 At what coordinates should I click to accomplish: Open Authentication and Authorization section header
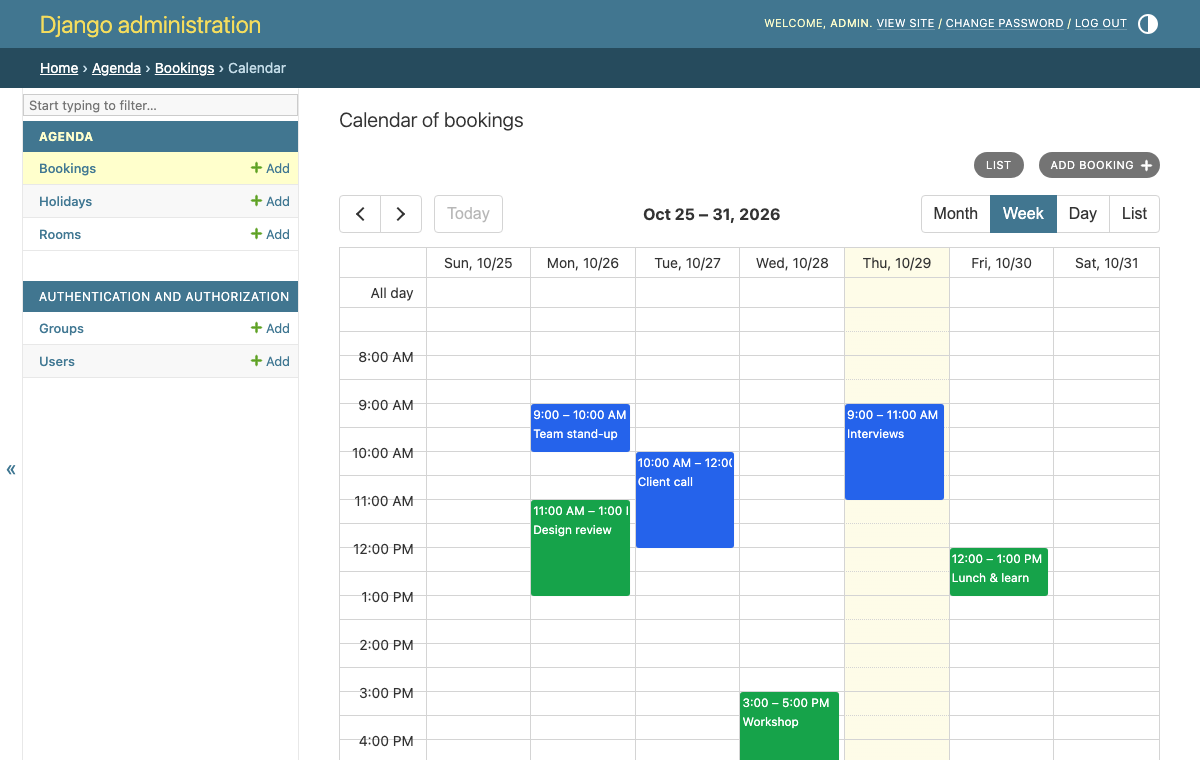tap(164, 296)
